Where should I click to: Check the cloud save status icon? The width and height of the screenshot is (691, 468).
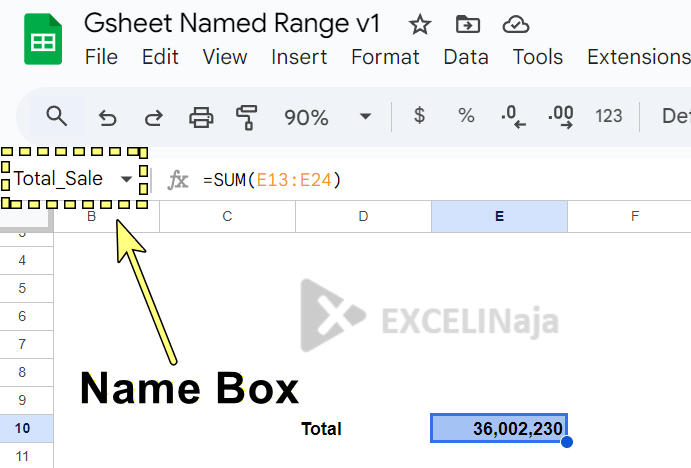coord(516,24)
